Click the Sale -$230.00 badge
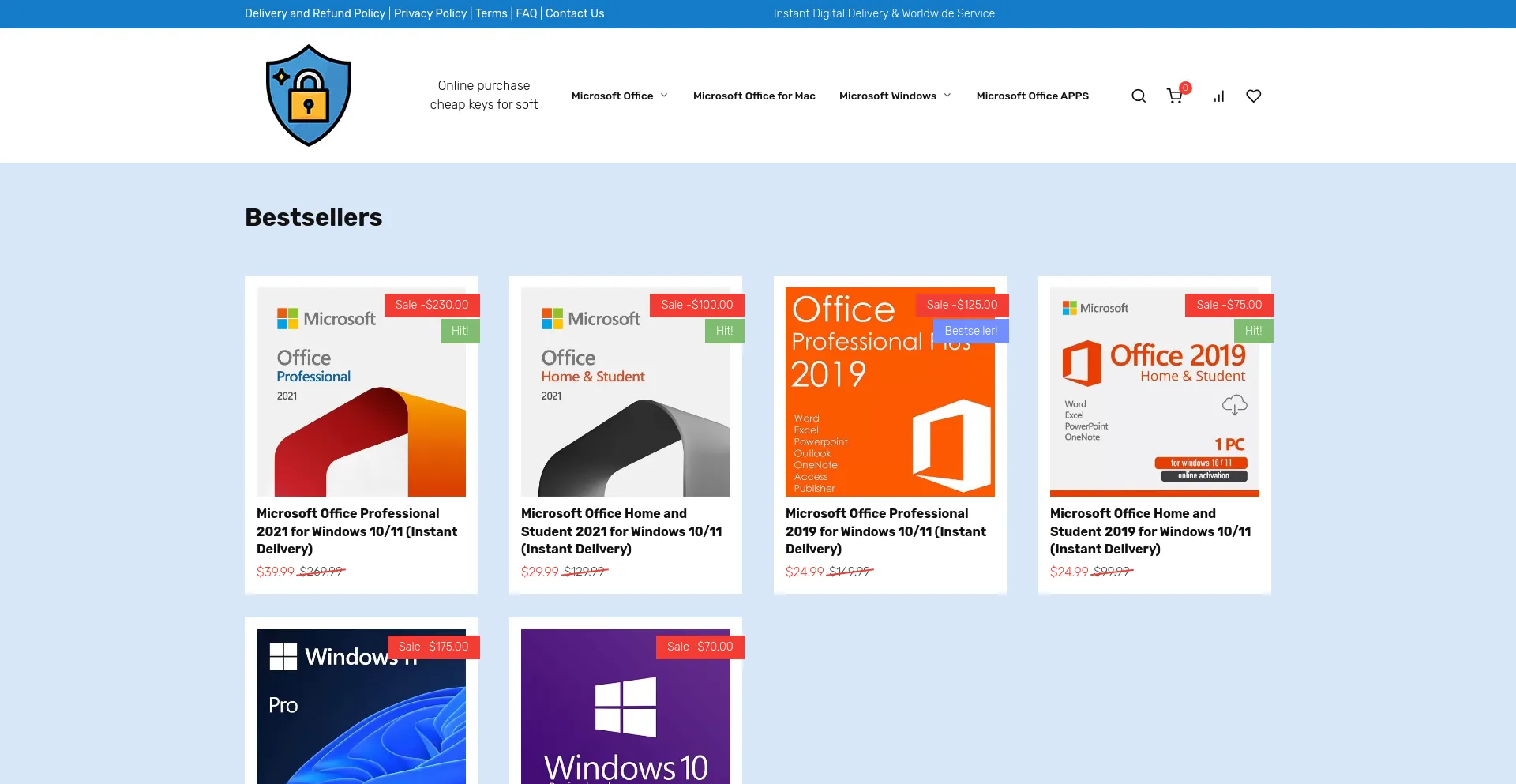Image resolution: width=1516 pixels, height=784 pixels. point(432,305)
